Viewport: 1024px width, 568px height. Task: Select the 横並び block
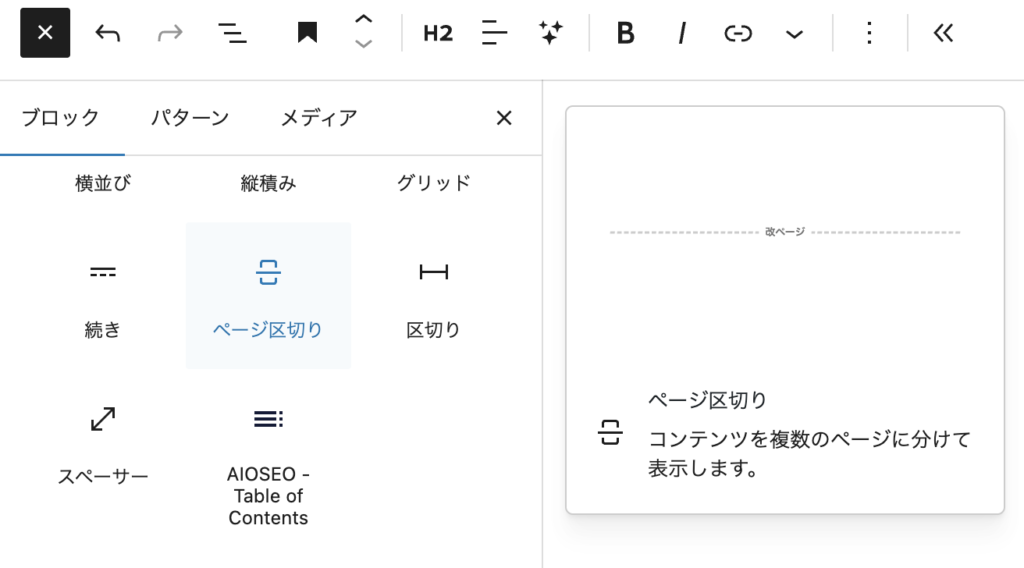click(x=103, y=183)
